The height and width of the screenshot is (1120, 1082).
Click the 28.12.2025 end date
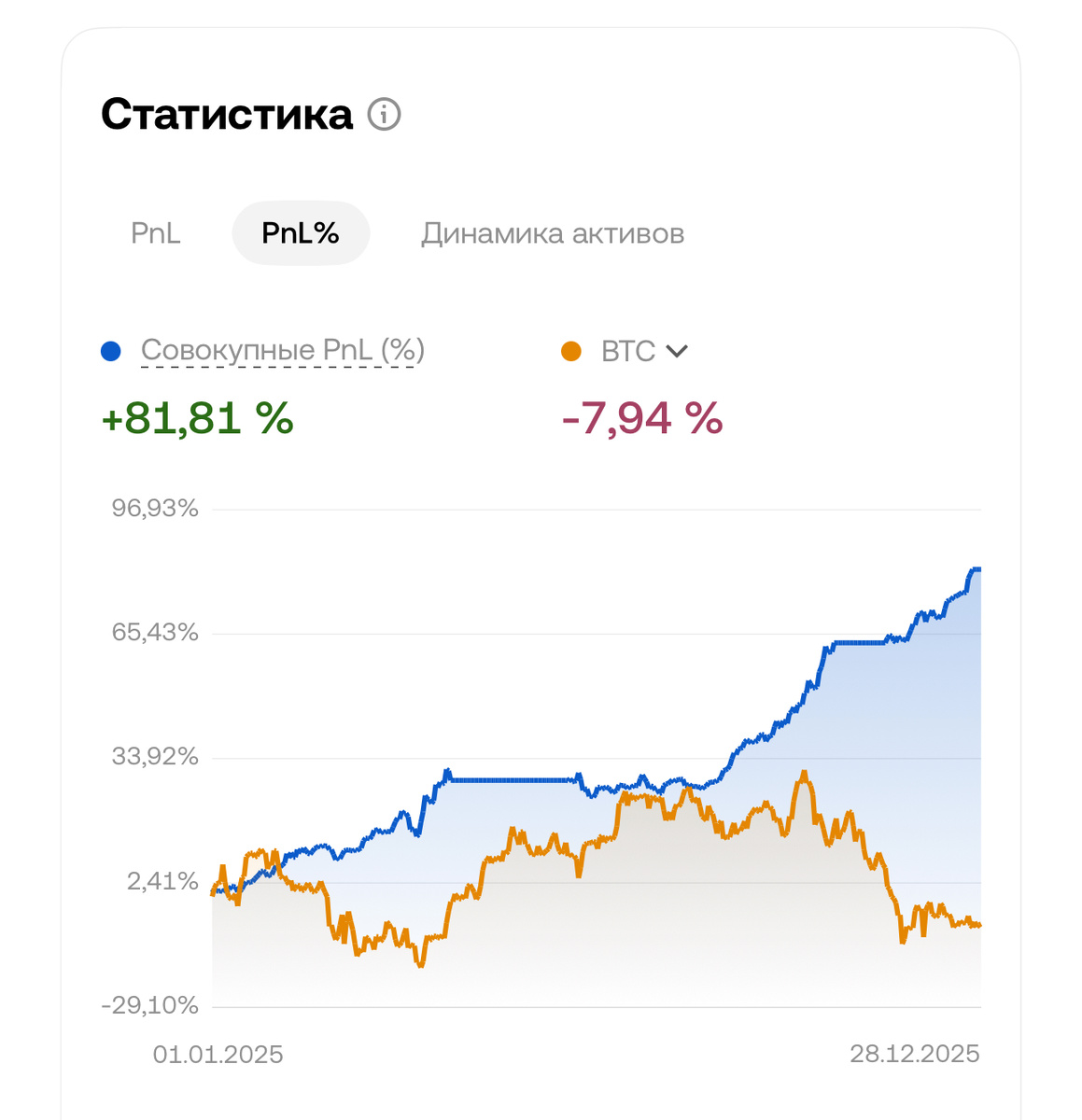coord(915,1055)
